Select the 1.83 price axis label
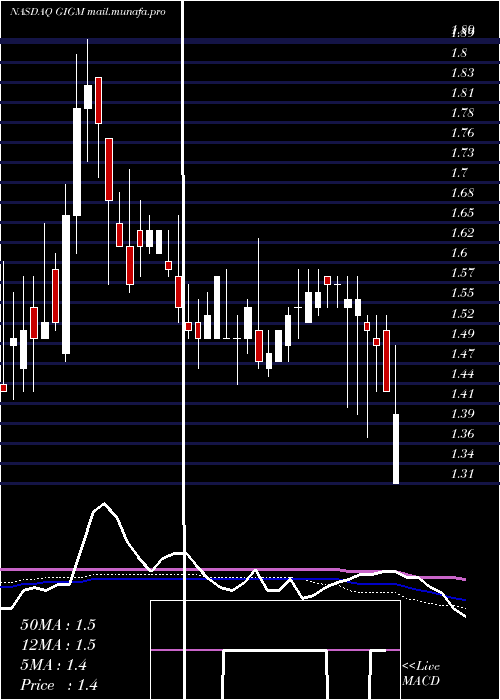500x700 pixels. (x=462, y=73)
